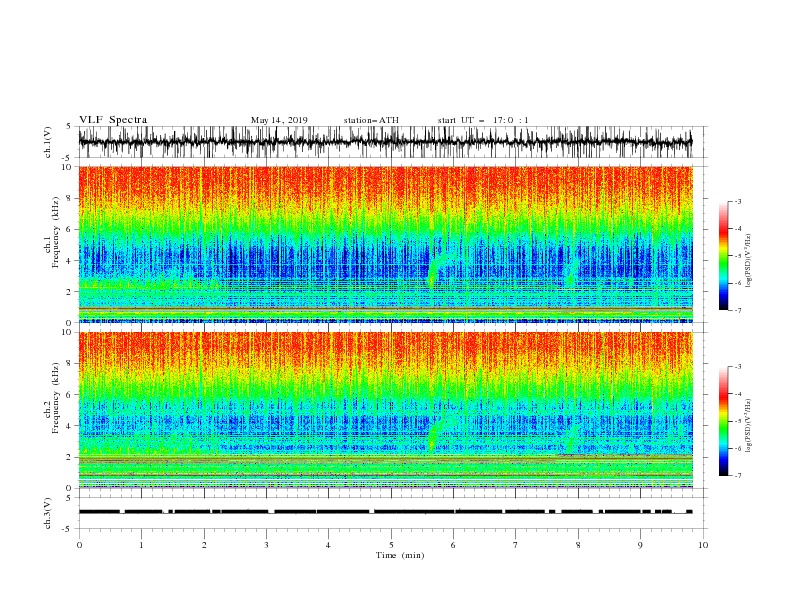Click the 'station=ATH' label
This screenshot has height=612, width=792.
(x=371, y=120)
